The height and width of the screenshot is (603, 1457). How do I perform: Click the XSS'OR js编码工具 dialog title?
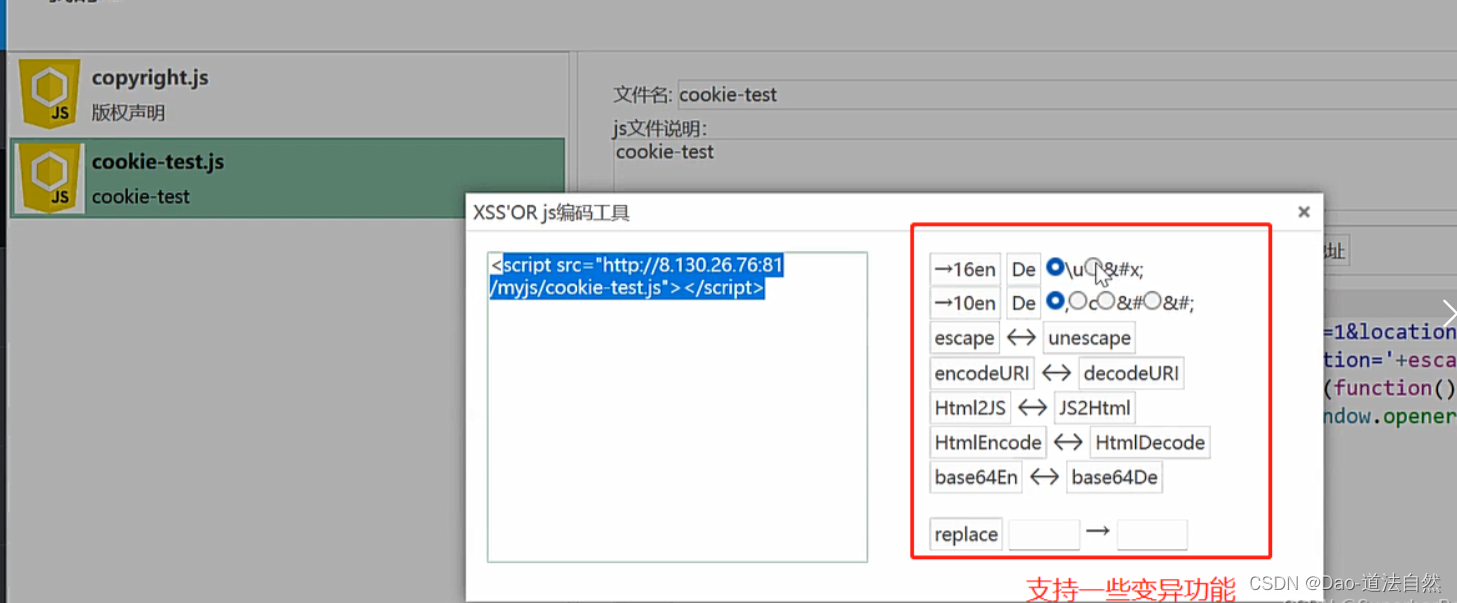[x=551, y=213]
